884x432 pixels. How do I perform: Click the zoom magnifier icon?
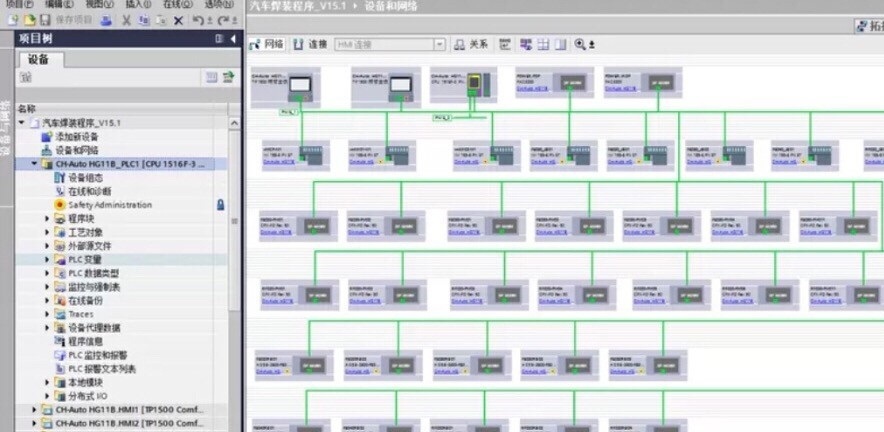tap(580, 45)
